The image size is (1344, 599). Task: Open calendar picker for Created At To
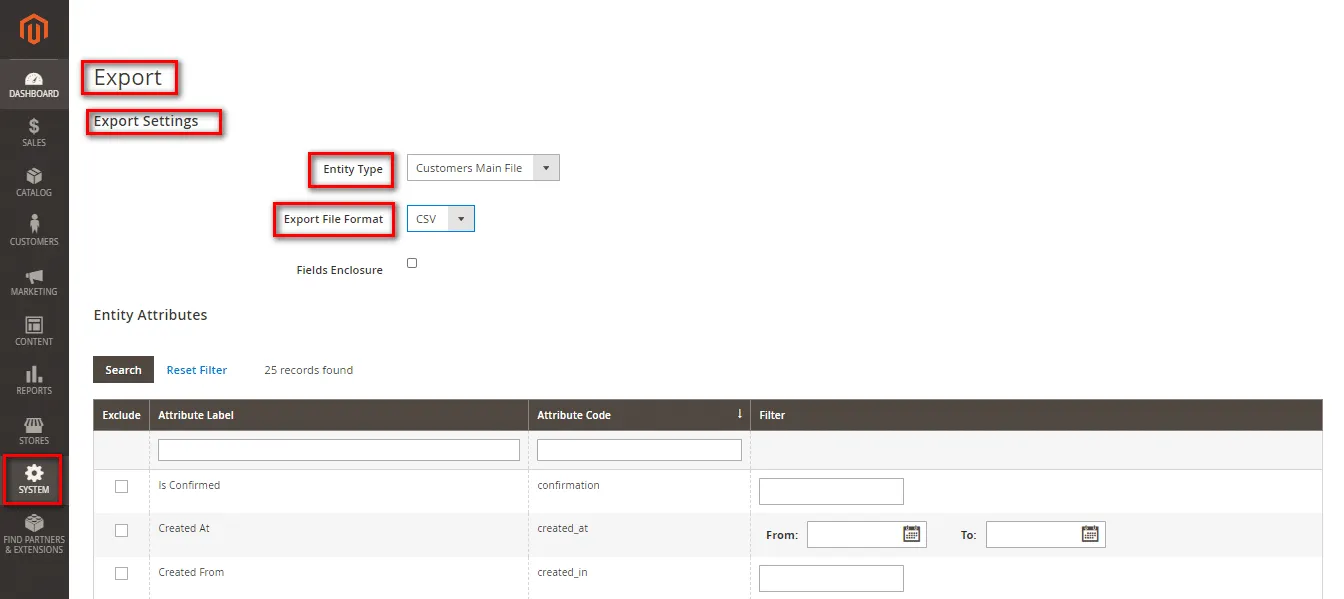(x=1090, y=534)
